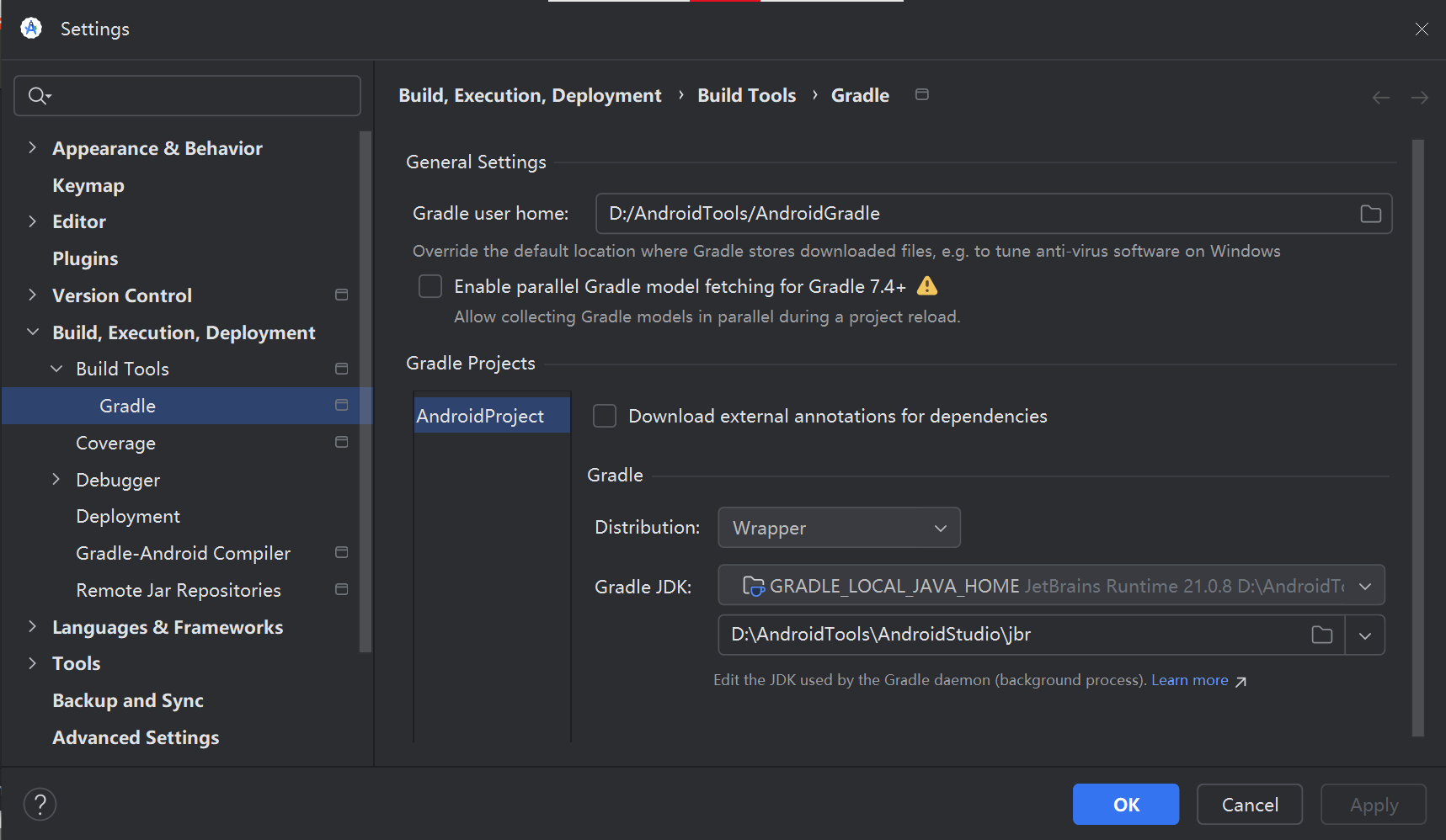Click Build Tools breadcrumb

pyautogui.click(x=746, y=95)
